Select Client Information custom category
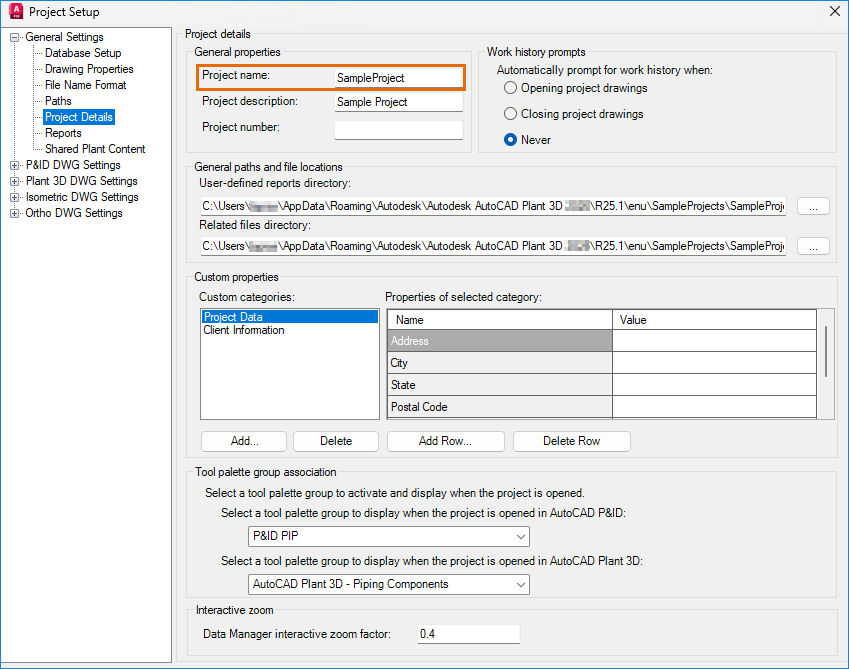Screen dimensions: 849x669 [244, 330]
